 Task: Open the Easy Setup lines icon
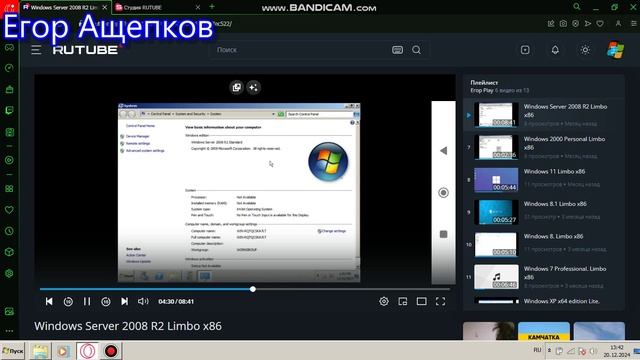point(633,24)
